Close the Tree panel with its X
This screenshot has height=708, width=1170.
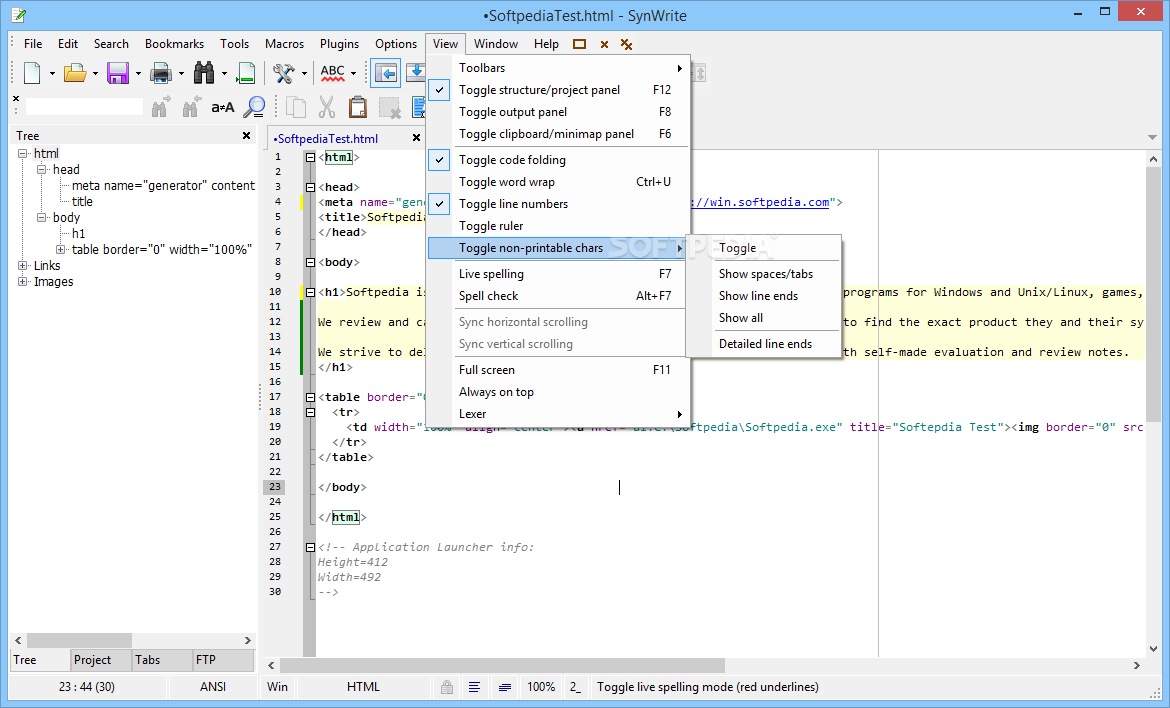pos(246,136)
